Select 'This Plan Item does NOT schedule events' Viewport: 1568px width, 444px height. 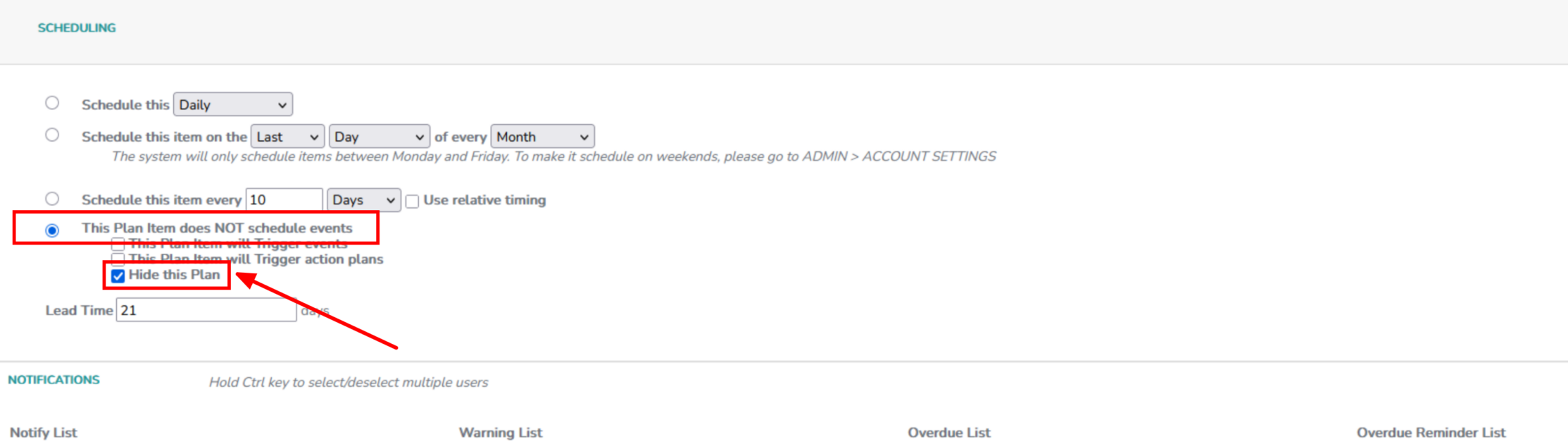coord(52,230)
